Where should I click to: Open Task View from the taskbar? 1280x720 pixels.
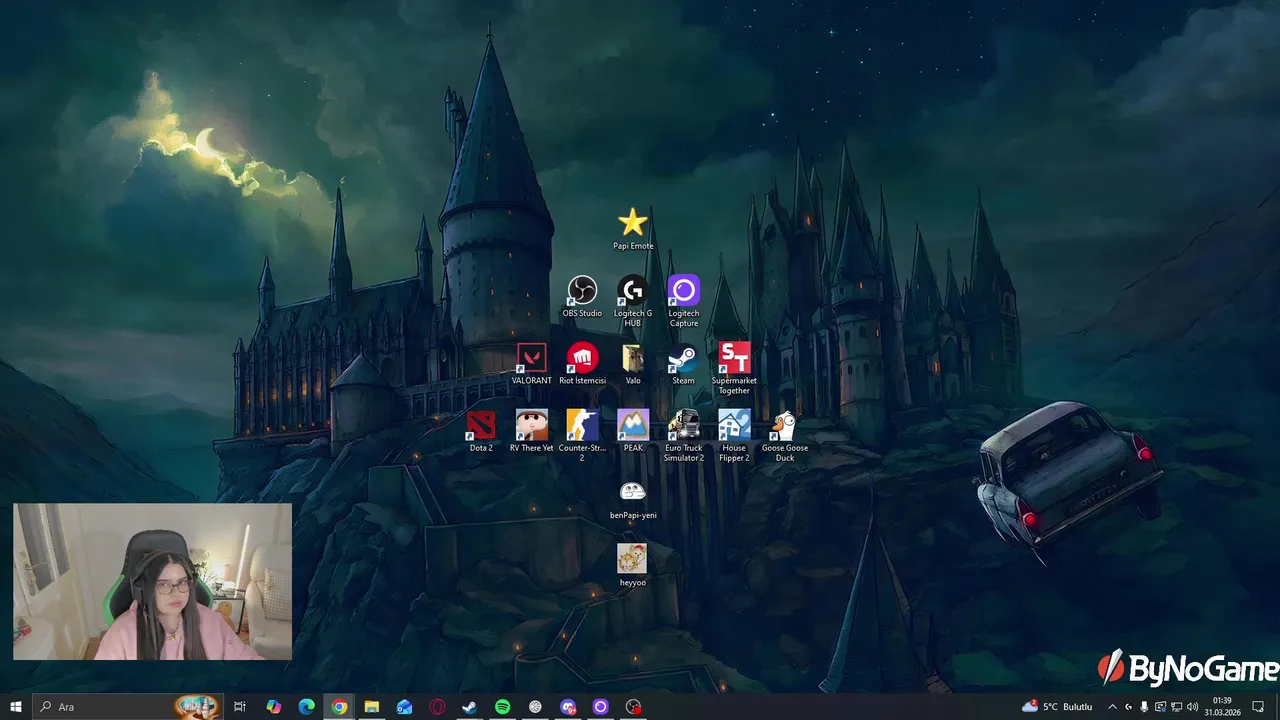tap(240, 707)
